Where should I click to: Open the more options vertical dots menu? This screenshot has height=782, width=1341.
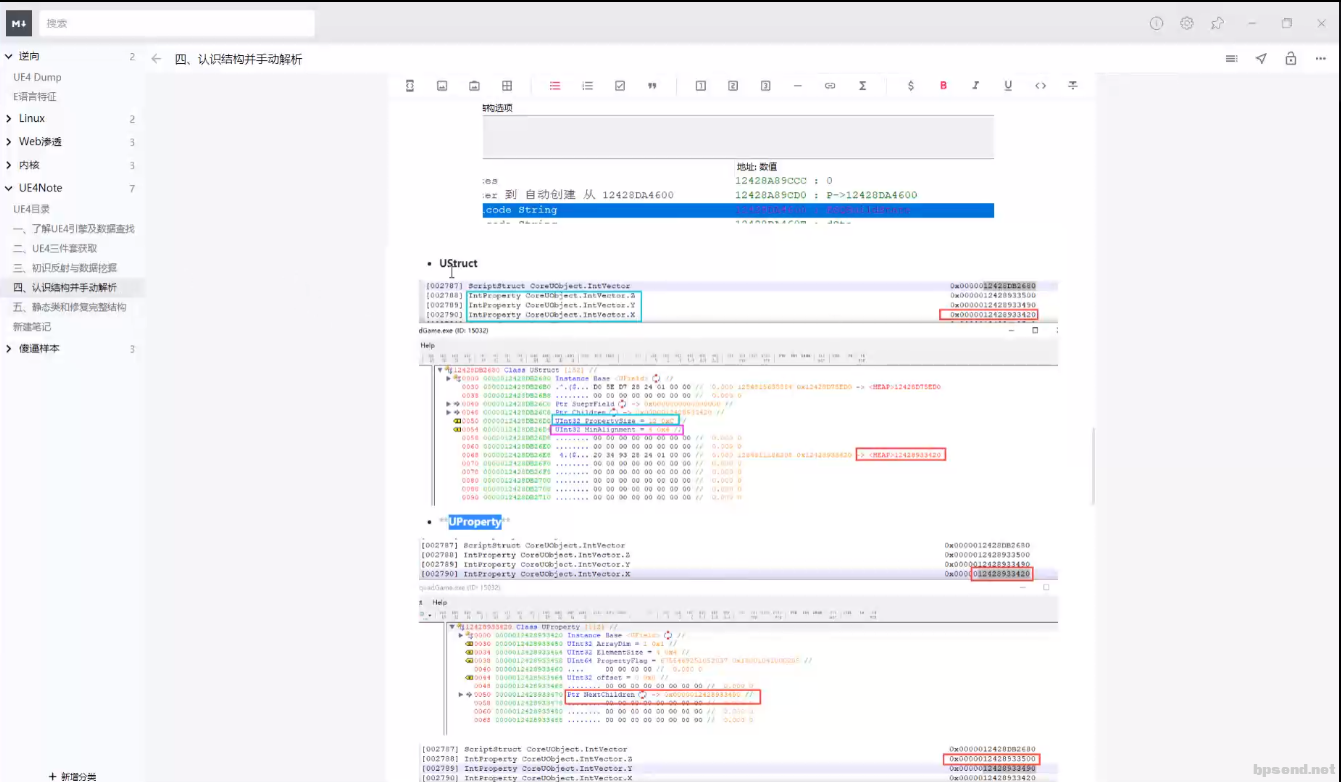pos(1321,59)
